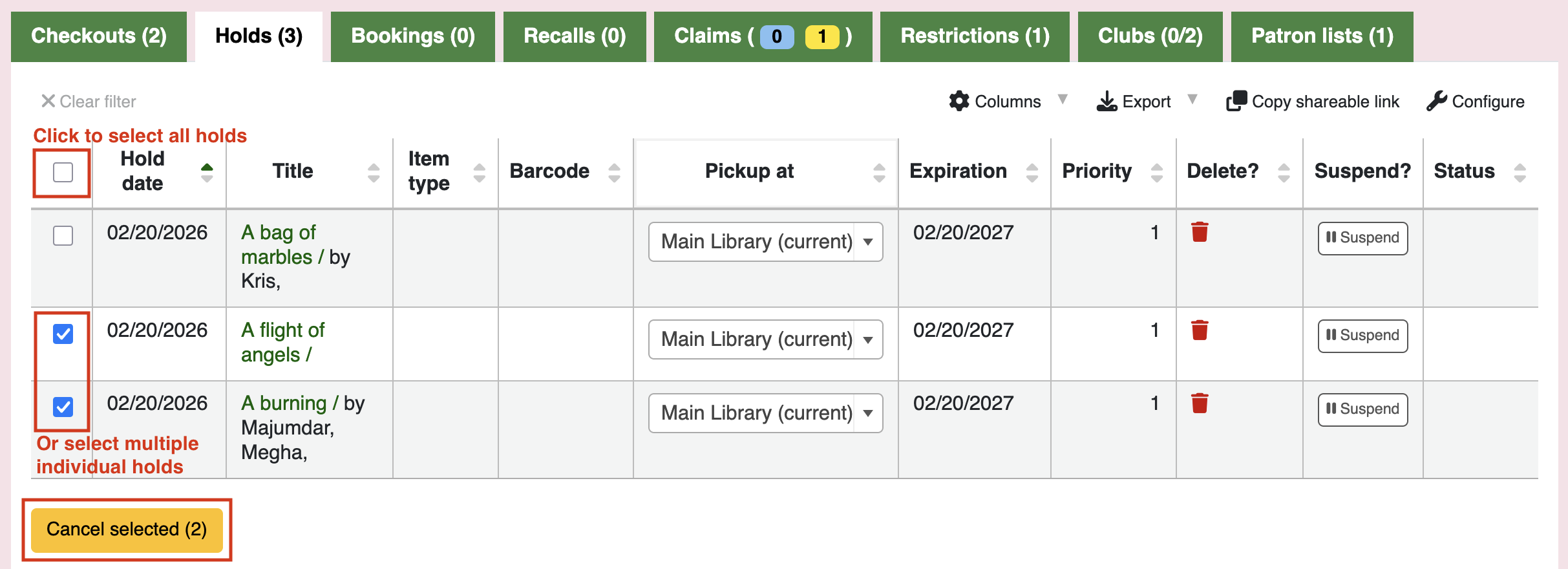Check the select all holds checkbox
This screenshot has width=1568, height=569.
point(63,172)
